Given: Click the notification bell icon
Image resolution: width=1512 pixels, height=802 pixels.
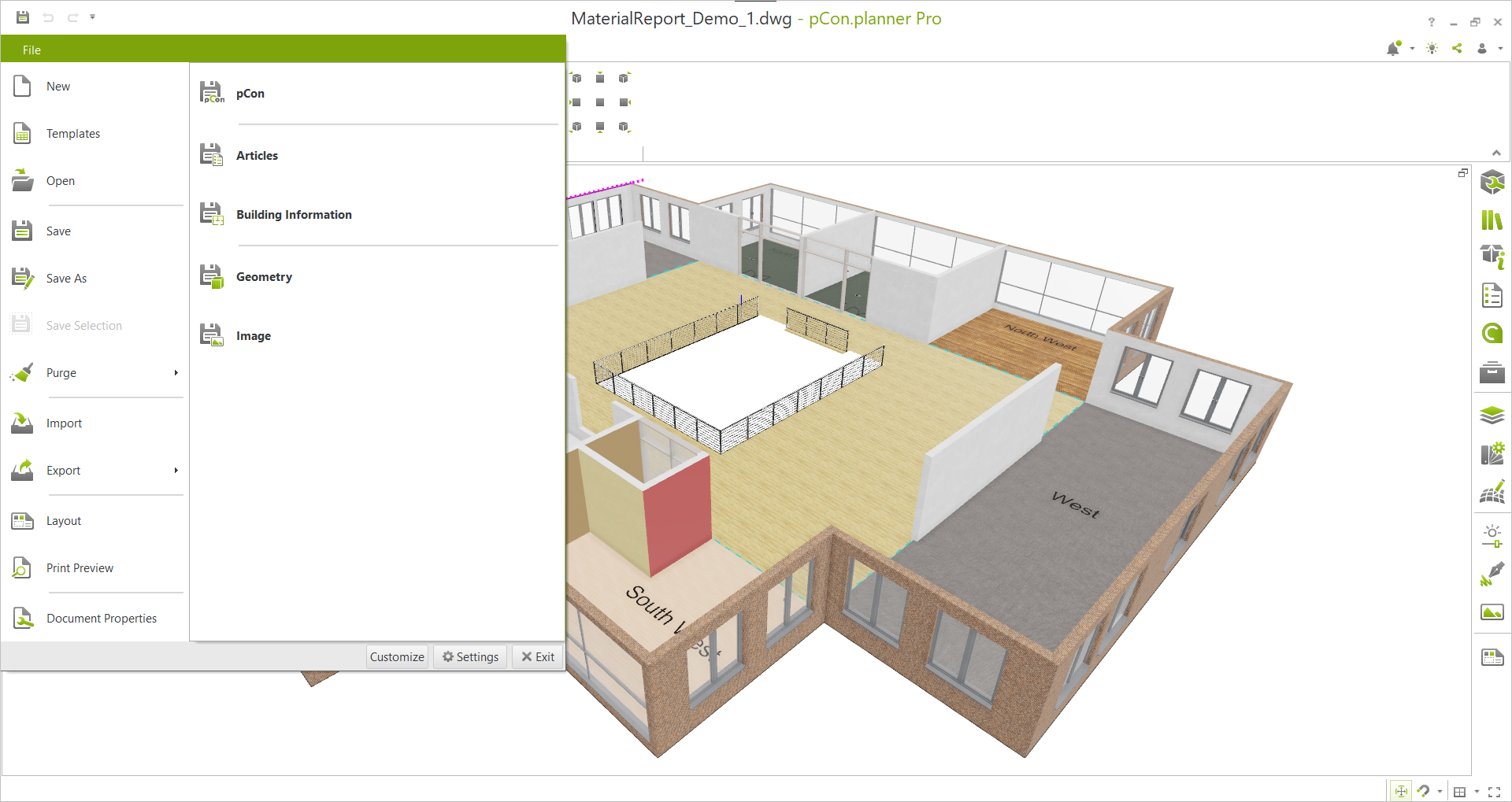Looking at the screenshot, I should 1393,48.
